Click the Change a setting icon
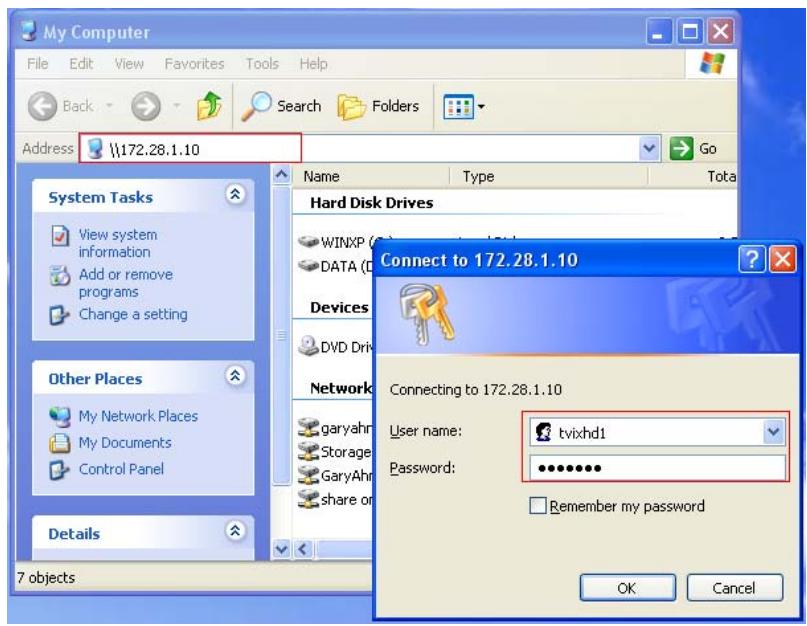The image size is (807, 626). [59, 315]
